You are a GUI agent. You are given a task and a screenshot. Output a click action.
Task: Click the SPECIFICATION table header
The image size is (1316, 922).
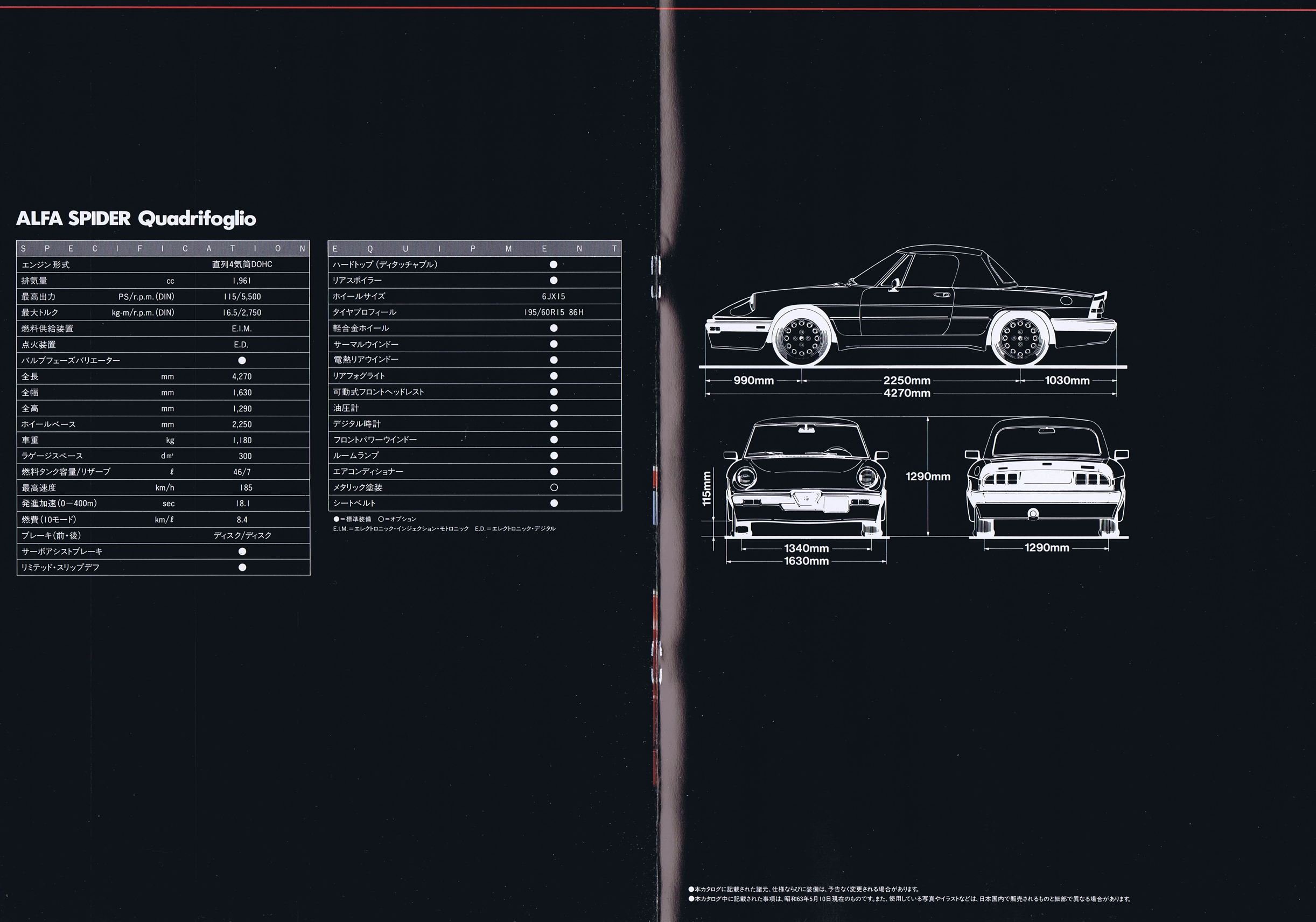point(163,248)
